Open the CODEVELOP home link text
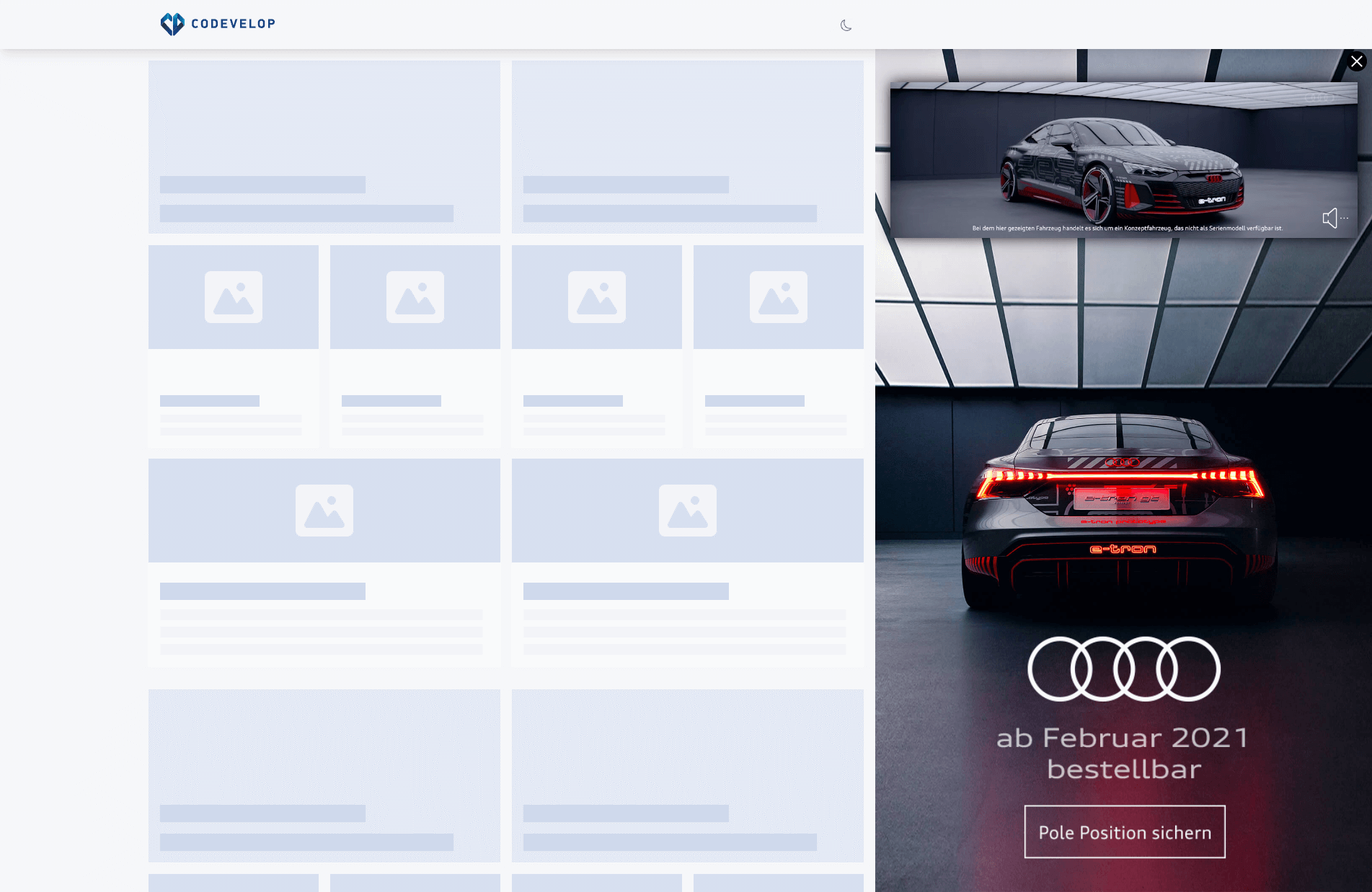The height and width of the screenshot is (892, 1372). point(233,24)
